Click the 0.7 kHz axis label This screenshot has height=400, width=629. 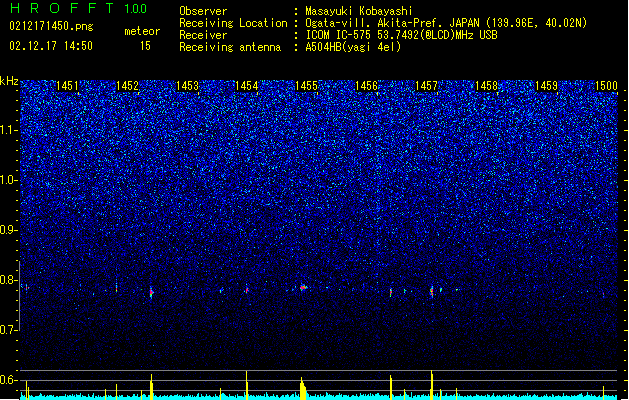point(9,330)
